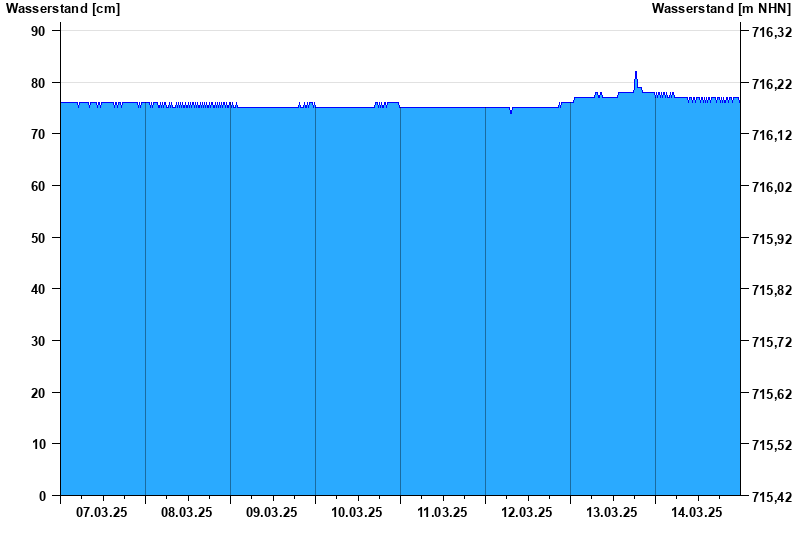Click the 716,22 label on right axis

(x=772, y=84)
